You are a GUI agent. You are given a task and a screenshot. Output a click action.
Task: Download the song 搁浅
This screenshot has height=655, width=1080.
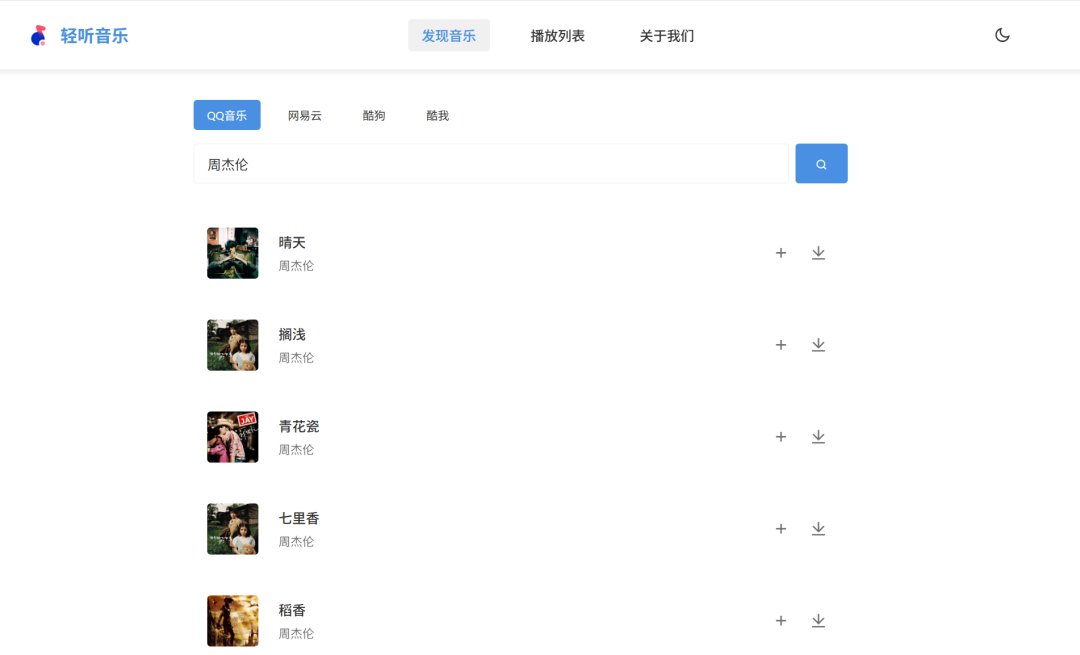click(x=818, y=345)
